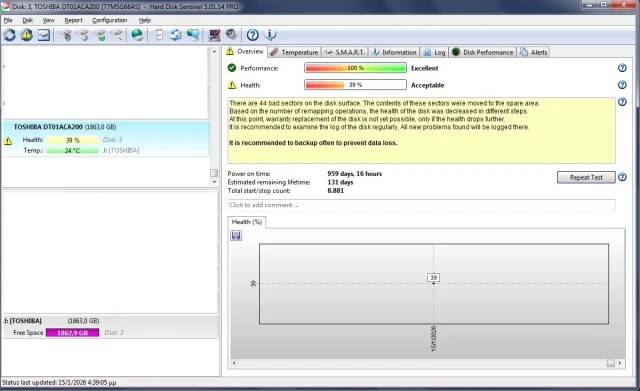This screenshot has width=640, height=391.
Task: Click the yellow warning triangle toolbar icon
Action: [27, 35]
